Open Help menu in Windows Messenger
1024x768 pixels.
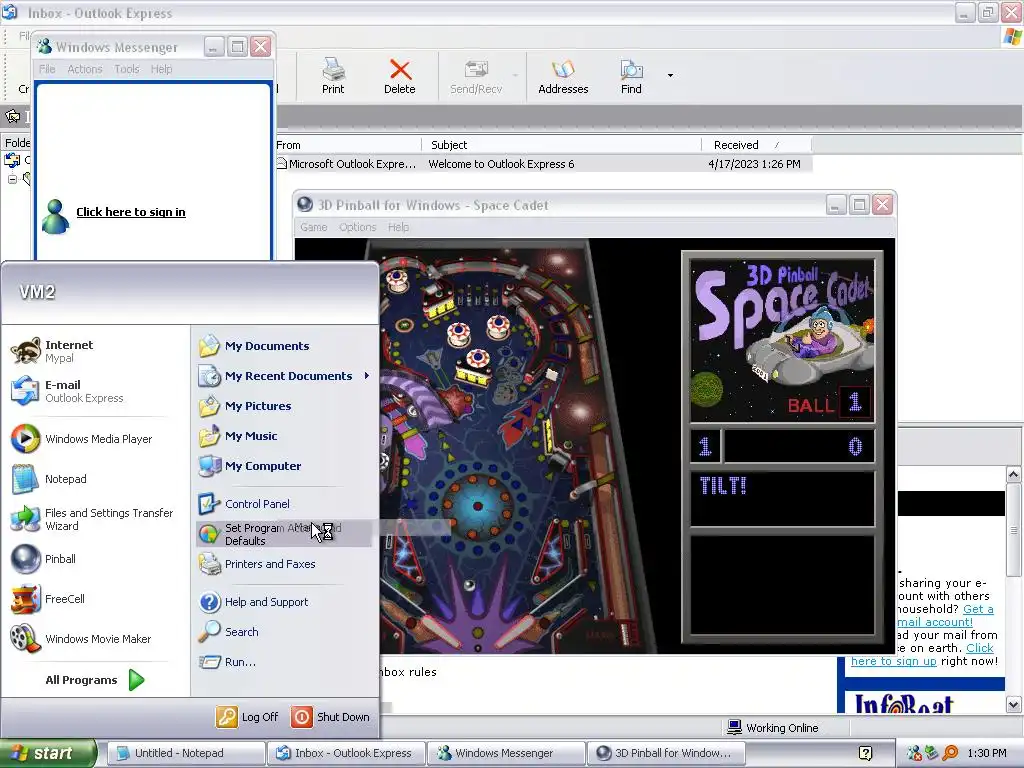tap(161, 69)
